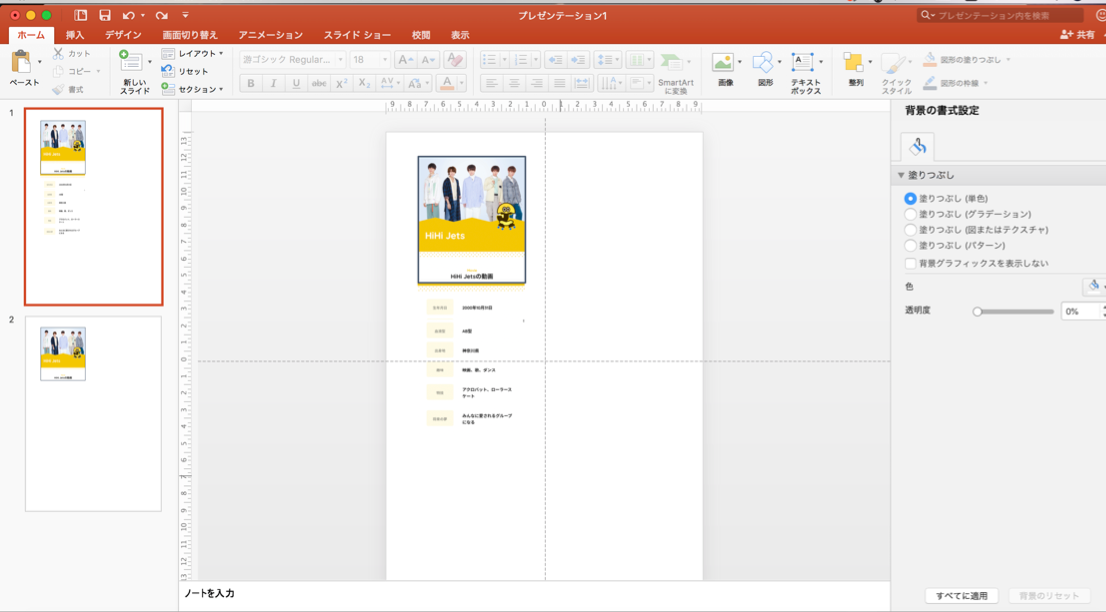Open the Arrange (整列) tool
The image size is (1106, 612).
click(x=853, y=62)
